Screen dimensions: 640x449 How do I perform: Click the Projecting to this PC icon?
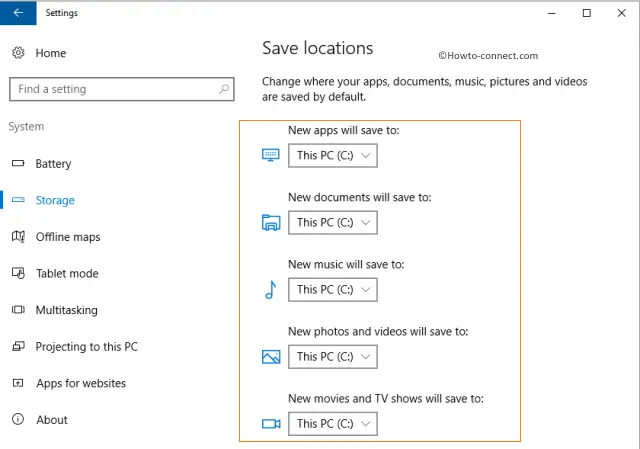[x=18, y=346]
